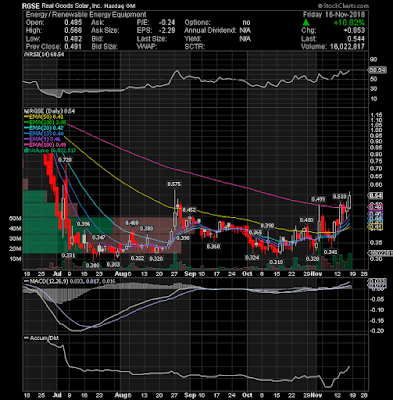393x400 pixels.
Task: Click the 0.575 high price annotation
Action: click(x=174, y=184)
